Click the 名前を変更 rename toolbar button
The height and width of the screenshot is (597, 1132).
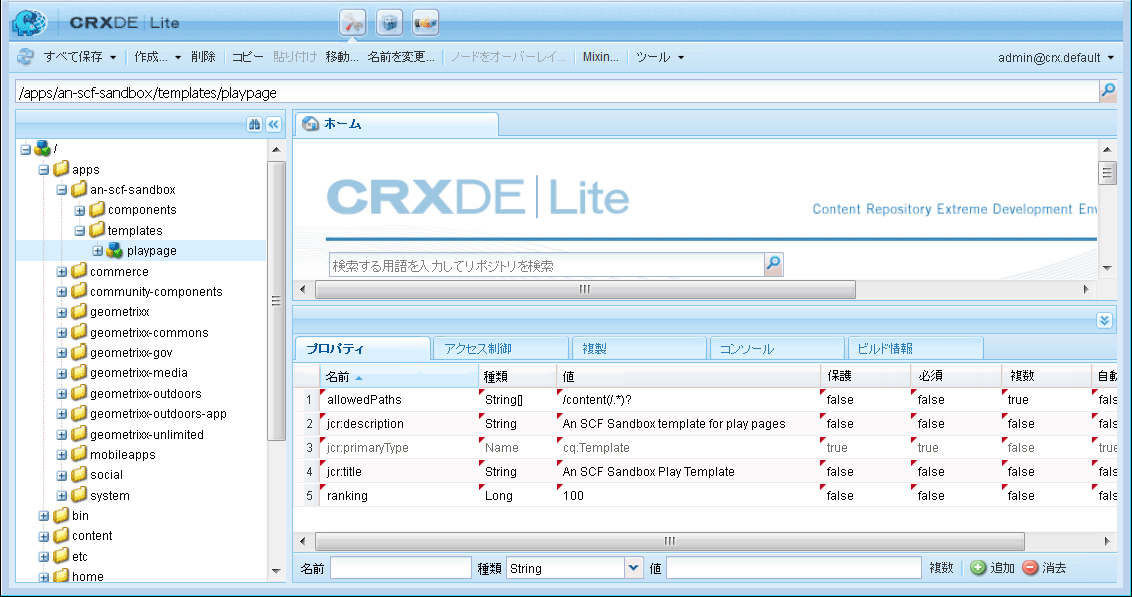coord(401,56)
